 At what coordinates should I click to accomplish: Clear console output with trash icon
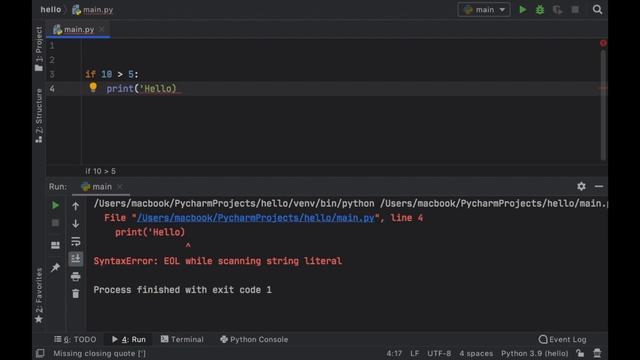pyautogui.click(x=76, y=293)
